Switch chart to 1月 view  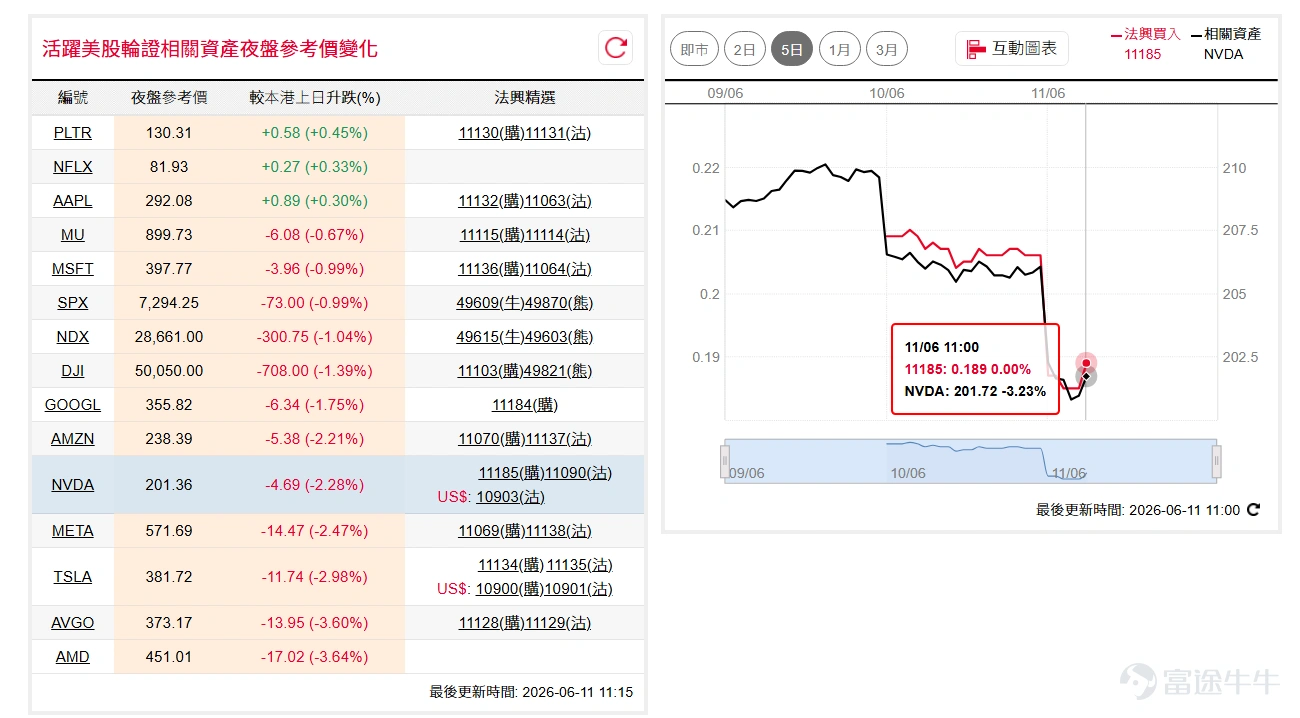click(x=839, y=49)
